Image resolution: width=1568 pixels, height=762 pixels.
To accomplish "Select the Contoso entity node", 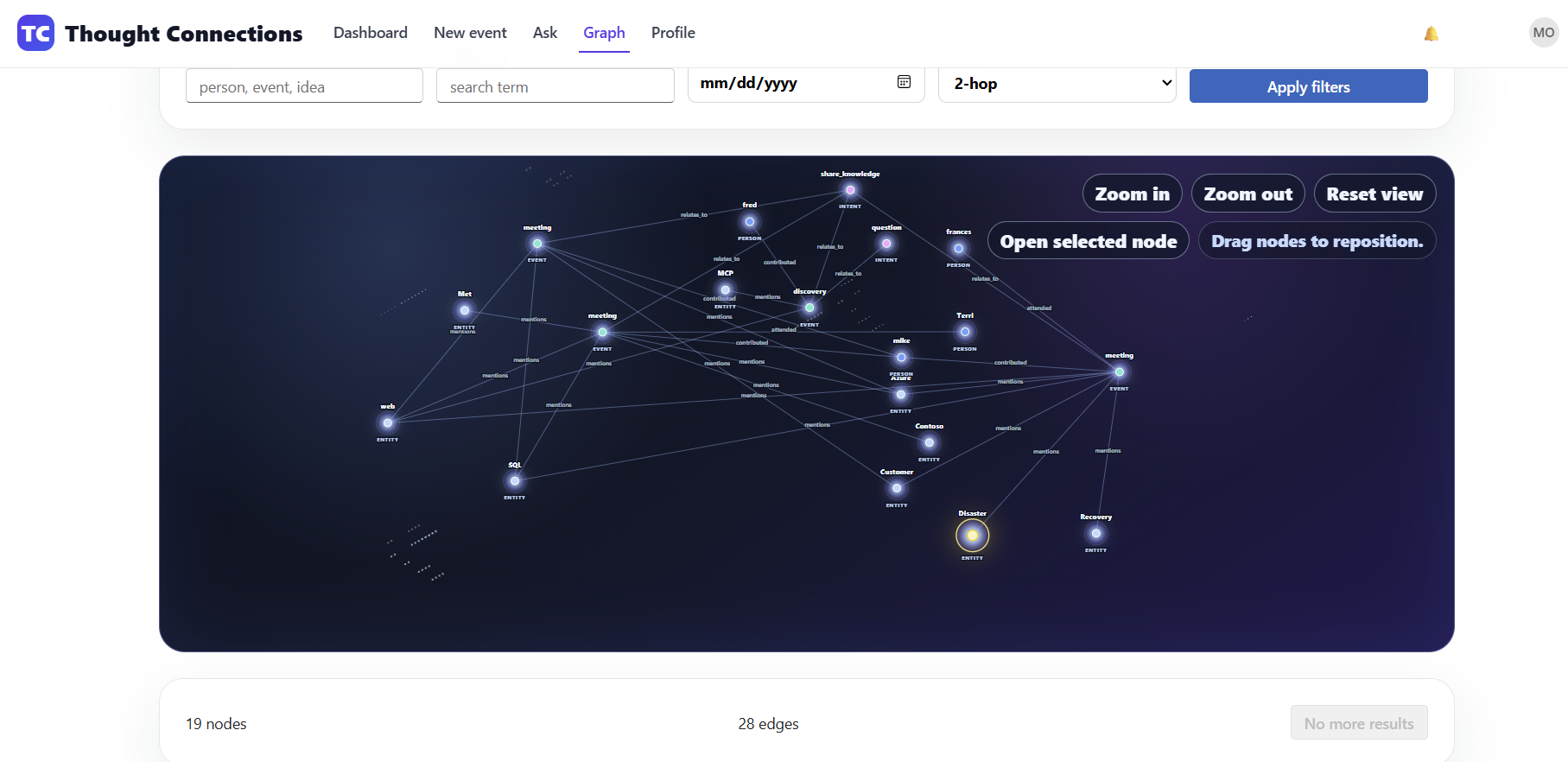I will (930, 442).
